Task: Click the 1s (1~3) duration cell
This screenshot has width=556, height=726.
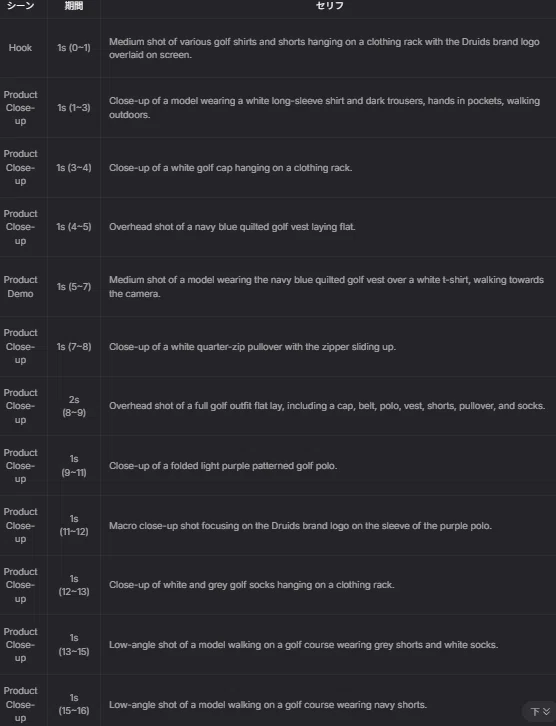Action: pyautogui.click(x=74, y=107)
